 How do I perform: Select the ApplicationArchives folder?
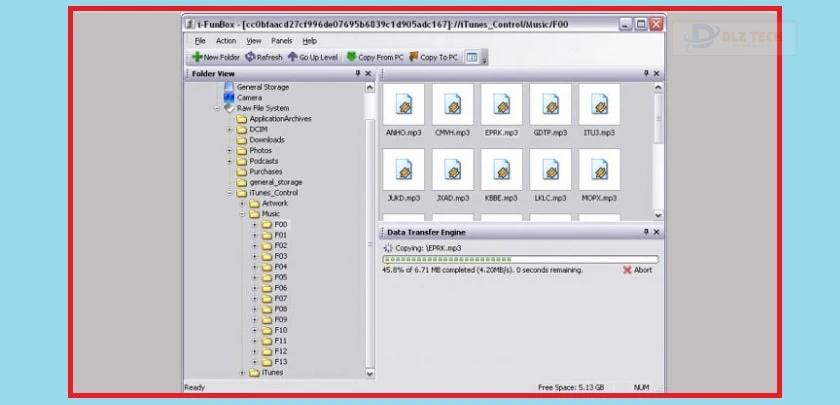[280, 119]
